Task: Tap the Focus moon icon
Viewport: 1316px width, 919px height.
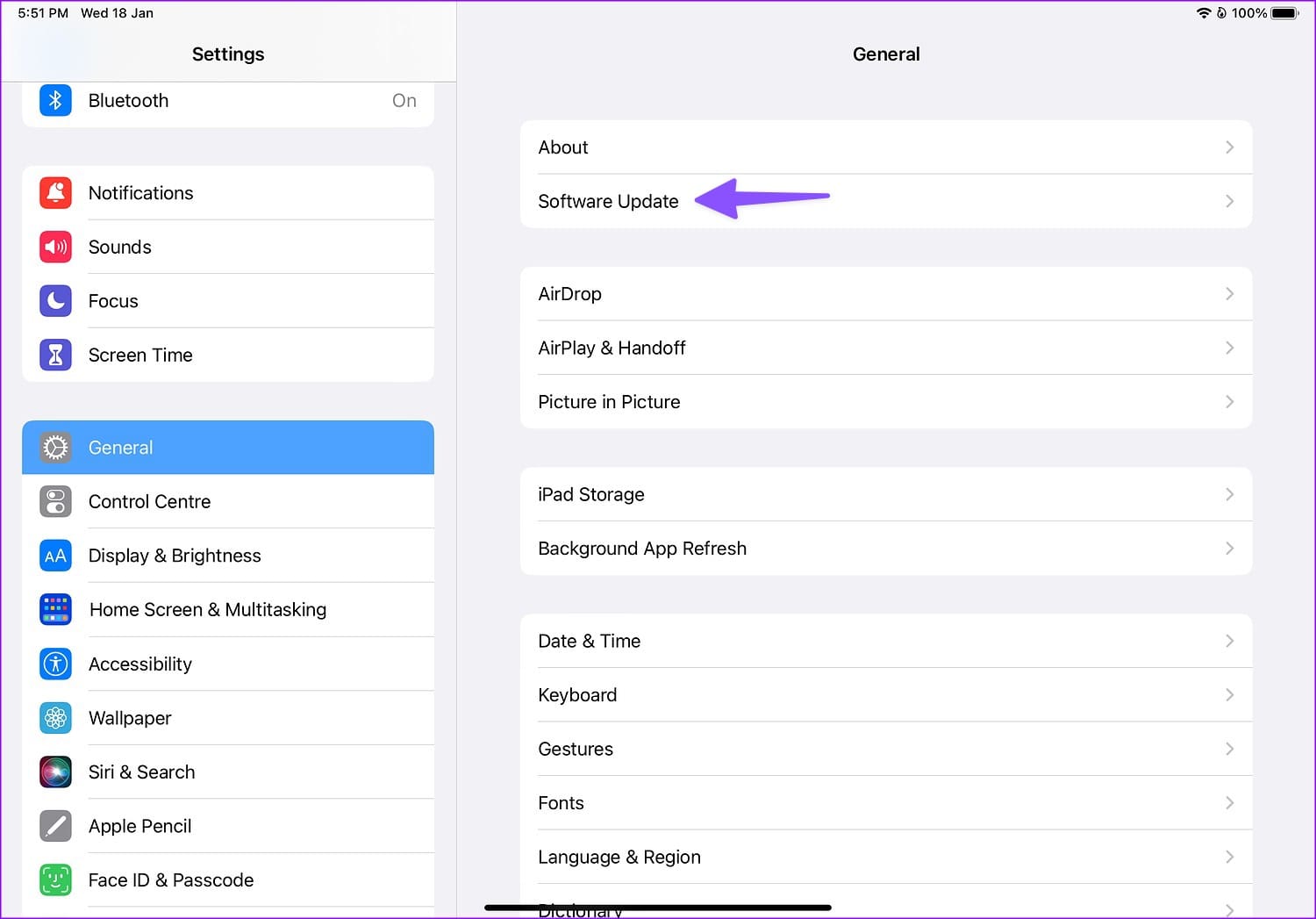Action: point(55,301)
